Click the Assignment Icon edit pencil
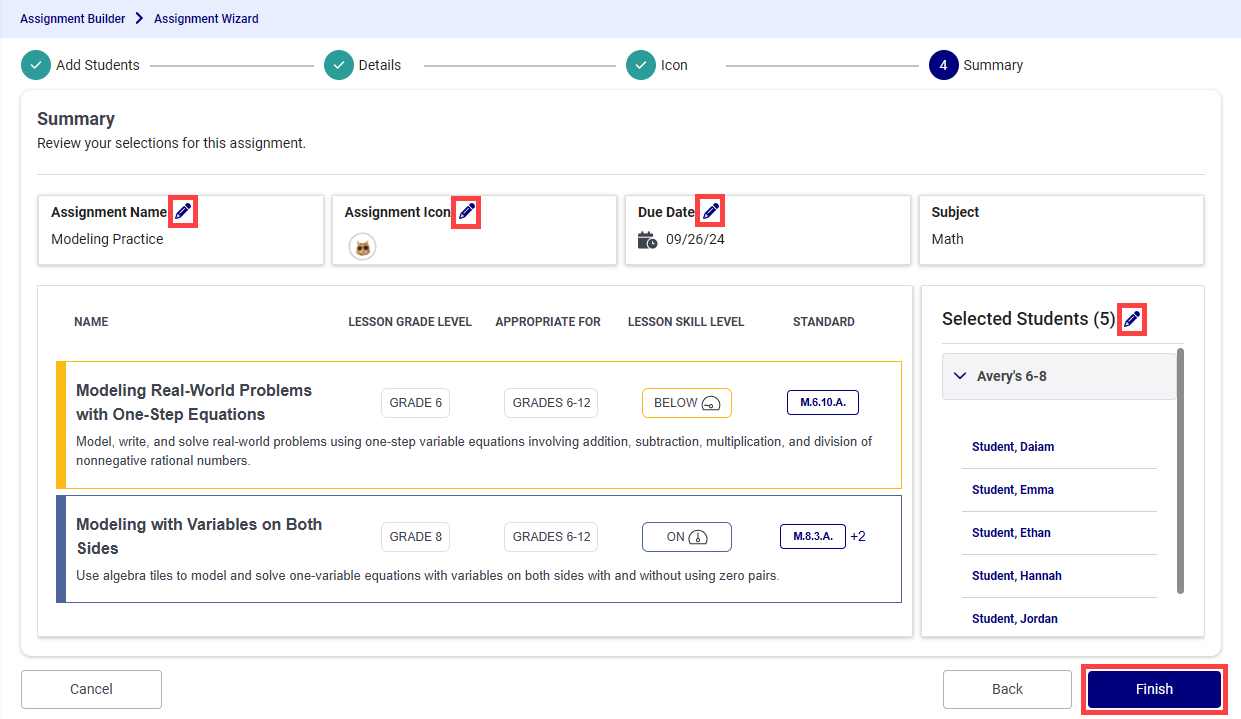The height and width of the screenshot is (719, 1241). point(467,212)
